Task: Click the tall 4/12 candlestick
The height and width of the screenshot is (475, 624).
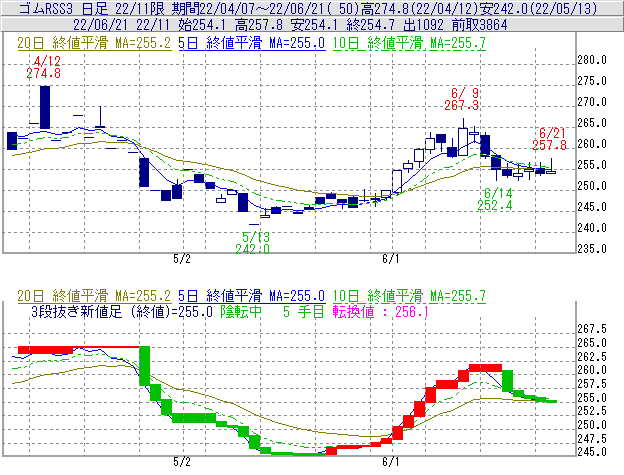Action: pyautogui.click(x=45, y=107)
